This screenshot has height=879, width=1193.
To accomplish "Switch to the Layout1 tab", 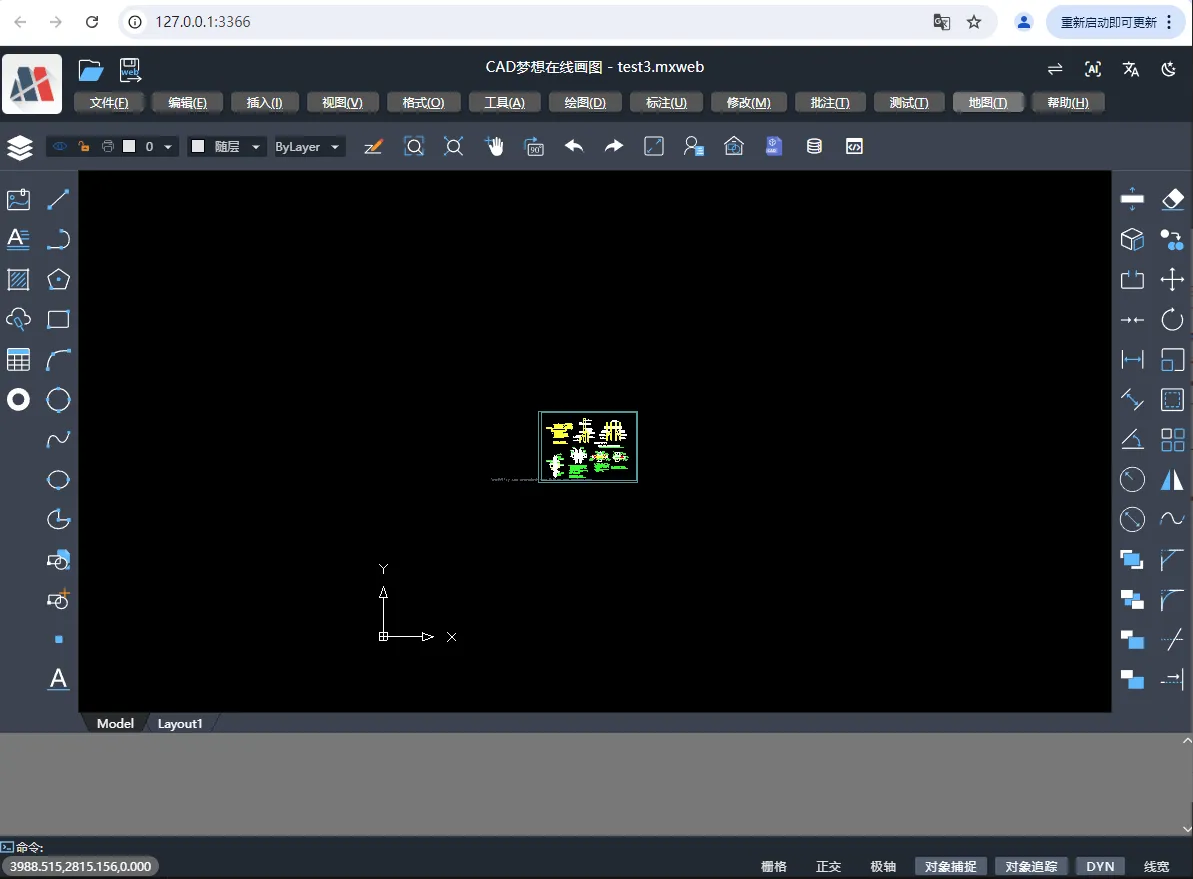I will 180,724.
